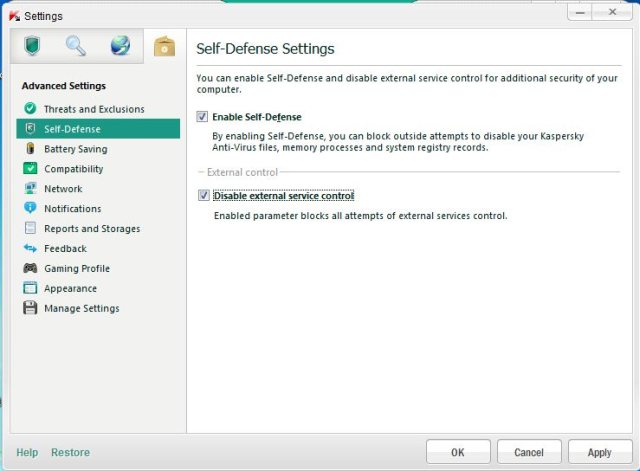Click the Apply button
Viewport: 640px width, 471px height.
tap(599, 453)
